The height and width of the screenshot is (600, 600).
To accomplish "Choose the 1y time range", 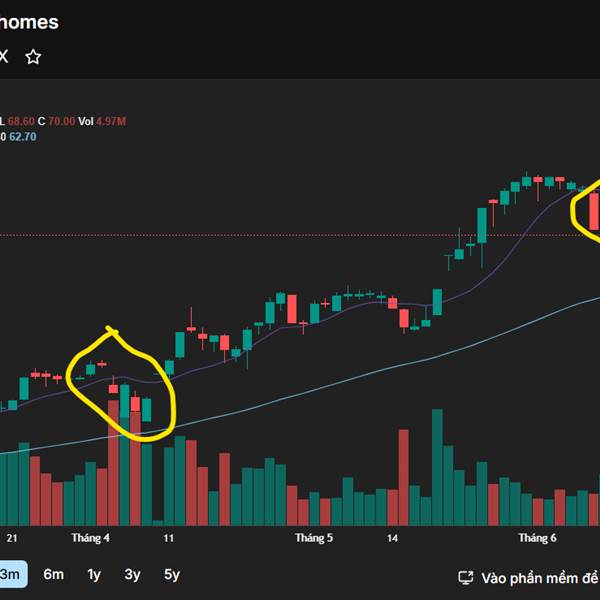I will click(x=94, y=574).
